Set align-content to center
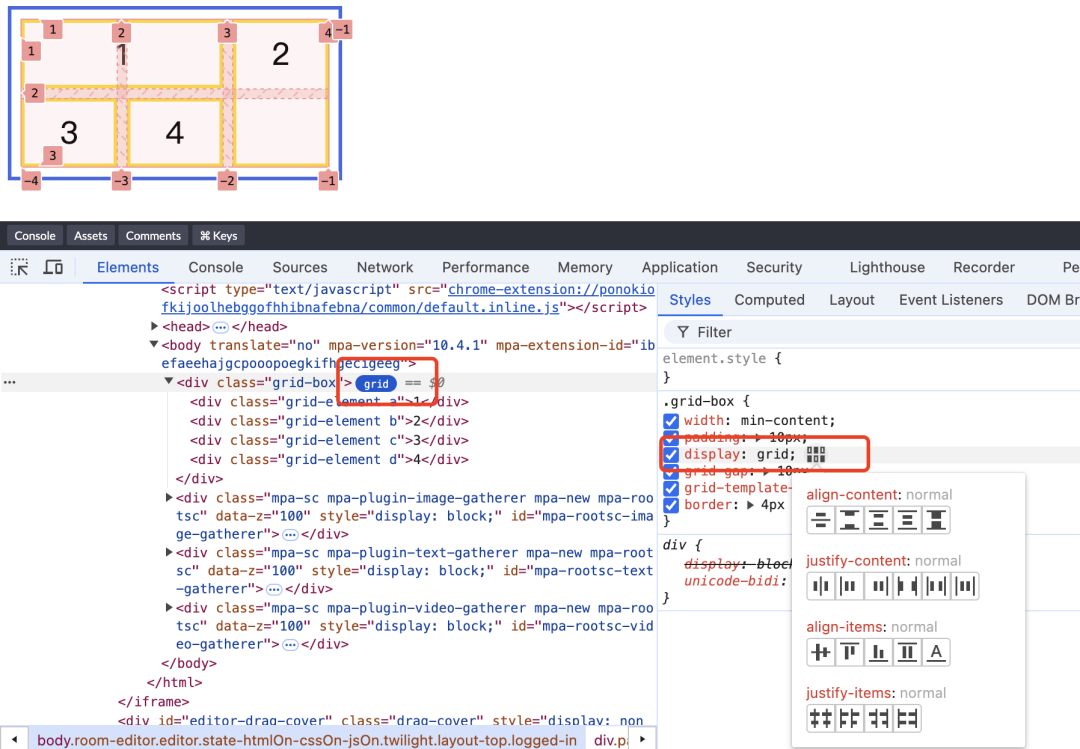 coord(820,520)
